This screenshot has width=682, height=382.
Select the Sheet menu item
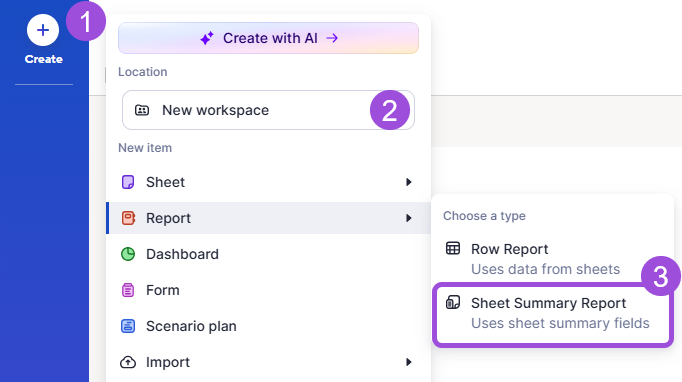[268, 182]
